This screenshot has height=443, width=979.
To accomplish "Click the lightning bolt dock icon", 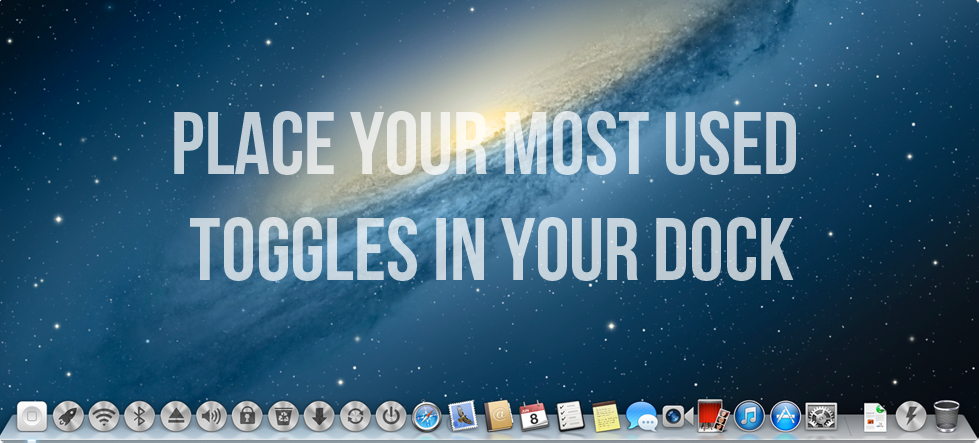I will (911, 416).
